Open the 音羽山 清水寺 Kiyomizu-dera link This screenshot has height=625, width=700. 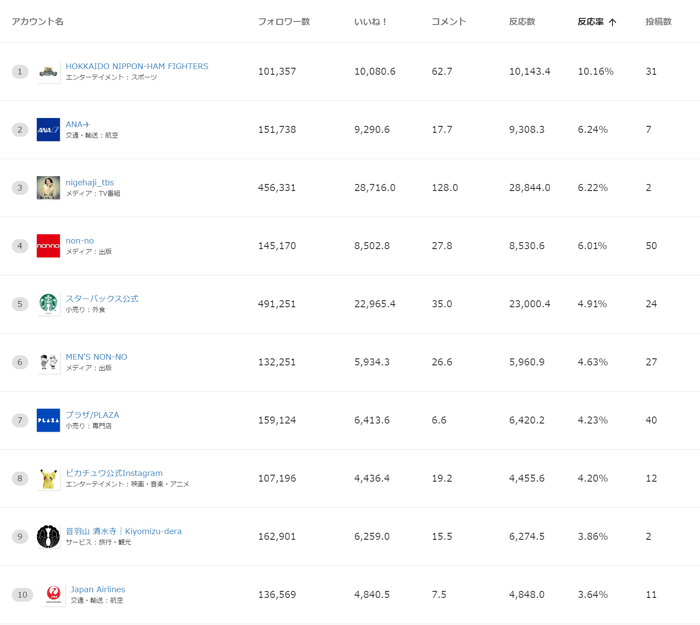[124, 531]
